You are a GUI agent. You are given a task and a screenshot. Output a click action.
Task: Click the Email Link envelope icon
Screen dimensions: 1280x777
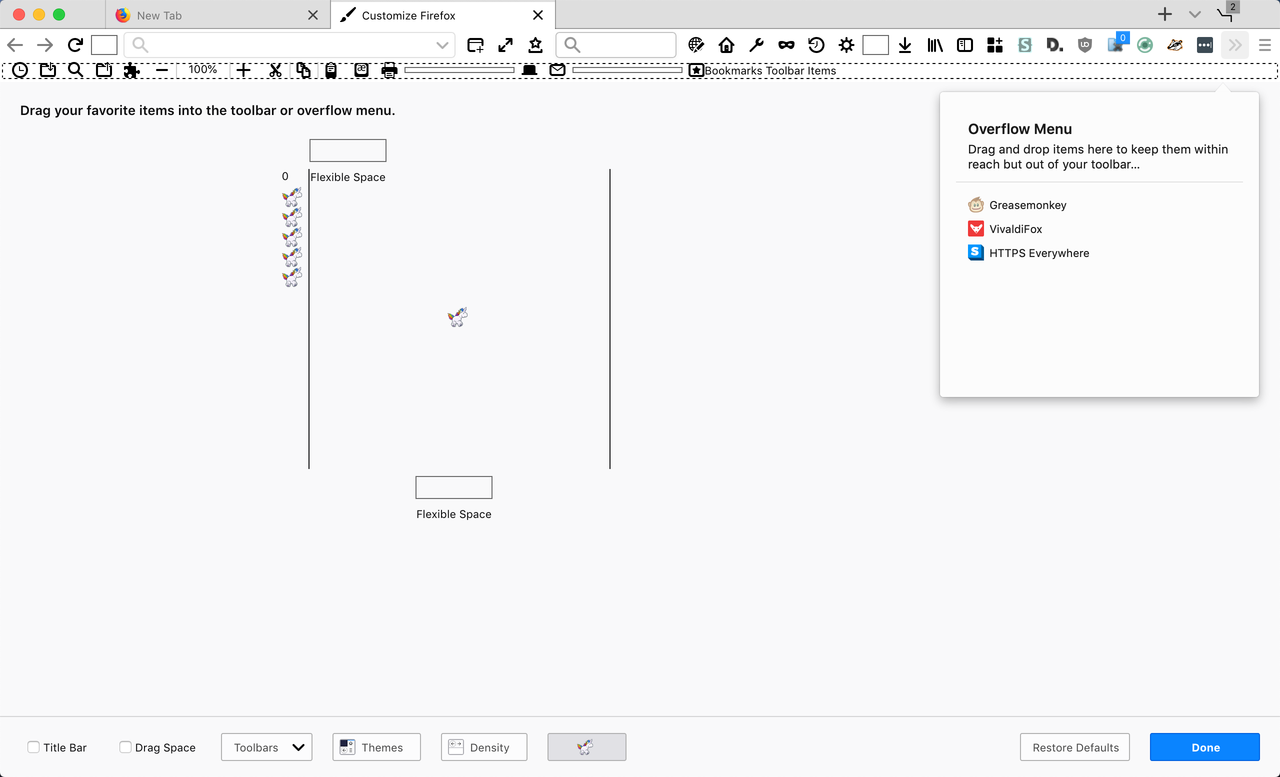pyautogui.click(x=557, y=70)
